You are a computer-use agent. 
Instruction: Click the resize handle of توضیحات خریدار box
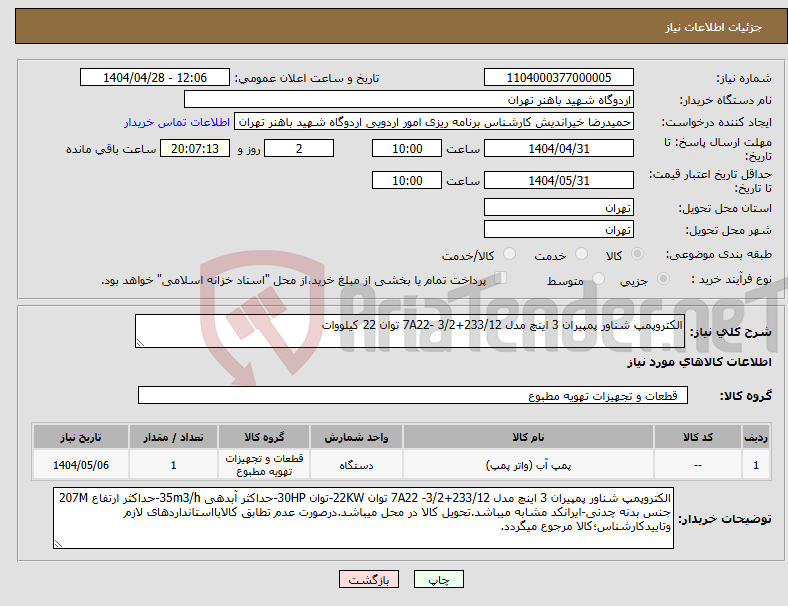point(58,544)
